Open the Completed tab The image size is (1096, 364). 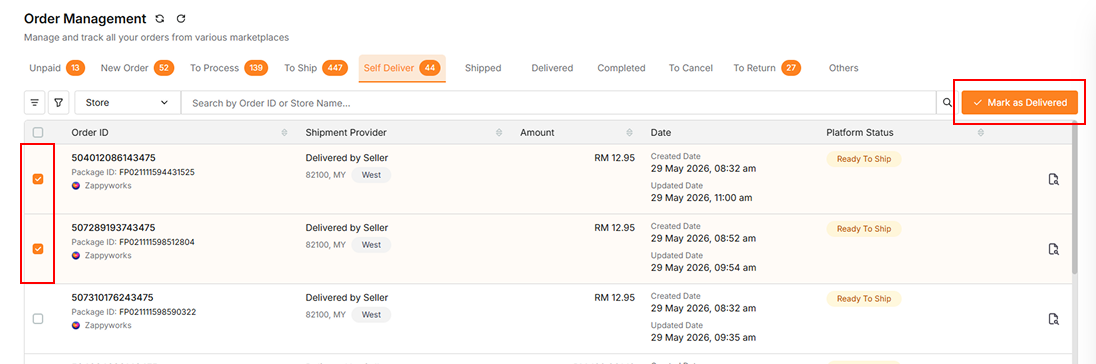point(621,68)
